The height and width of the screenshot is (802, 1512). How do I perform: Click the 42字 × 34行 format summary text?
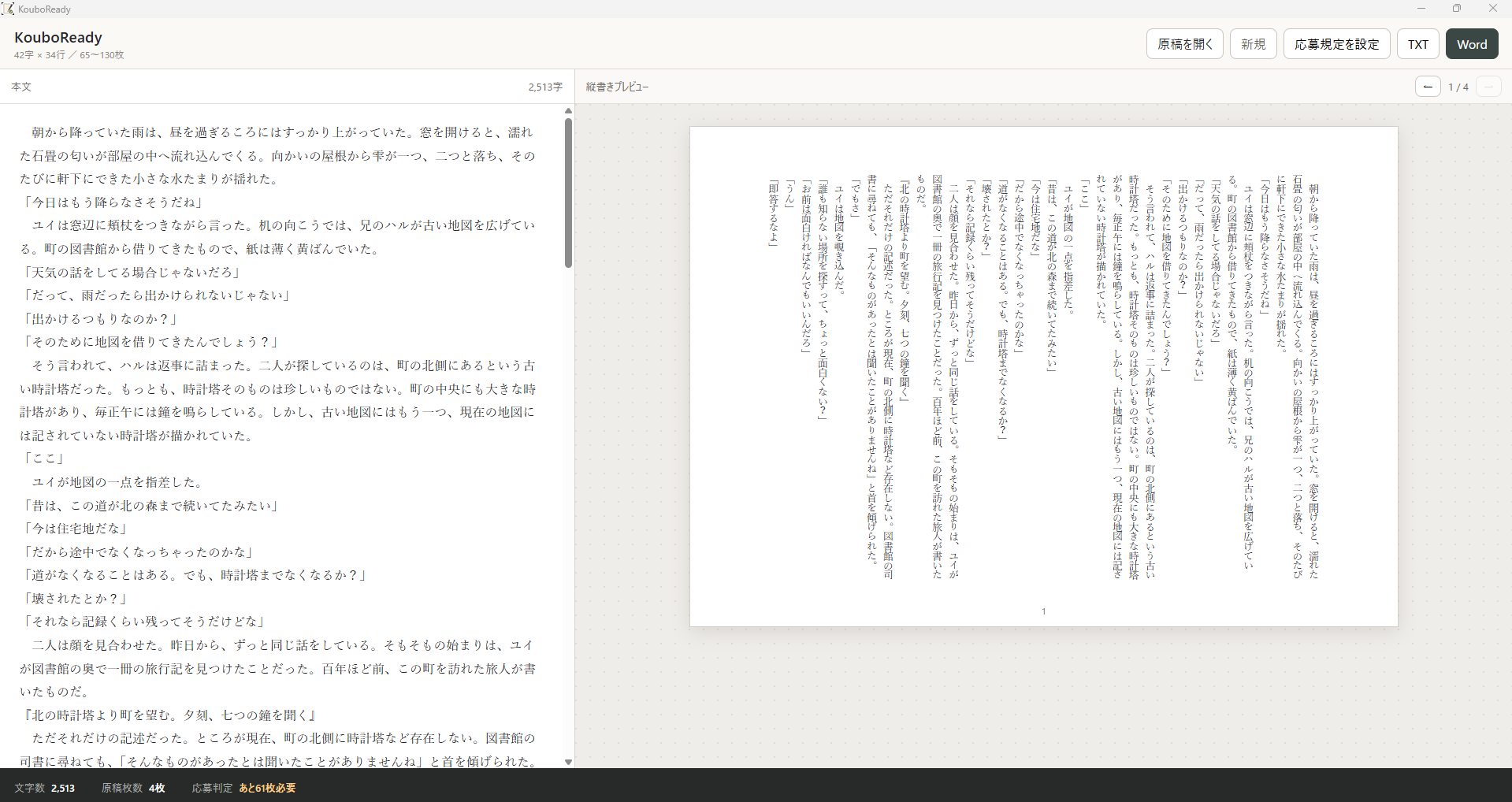point(39,55)
